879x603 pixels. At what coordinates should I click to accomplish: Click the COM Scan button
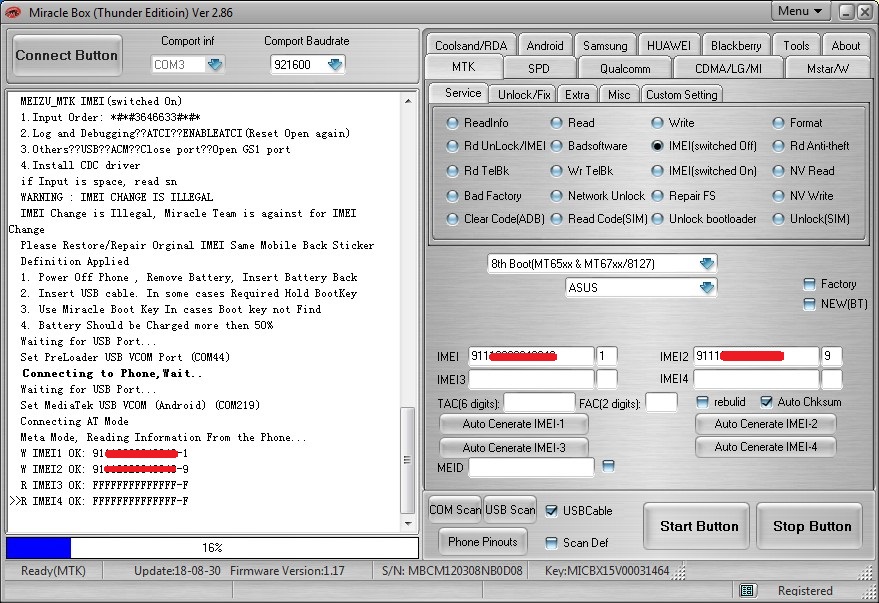click(455, 509)
